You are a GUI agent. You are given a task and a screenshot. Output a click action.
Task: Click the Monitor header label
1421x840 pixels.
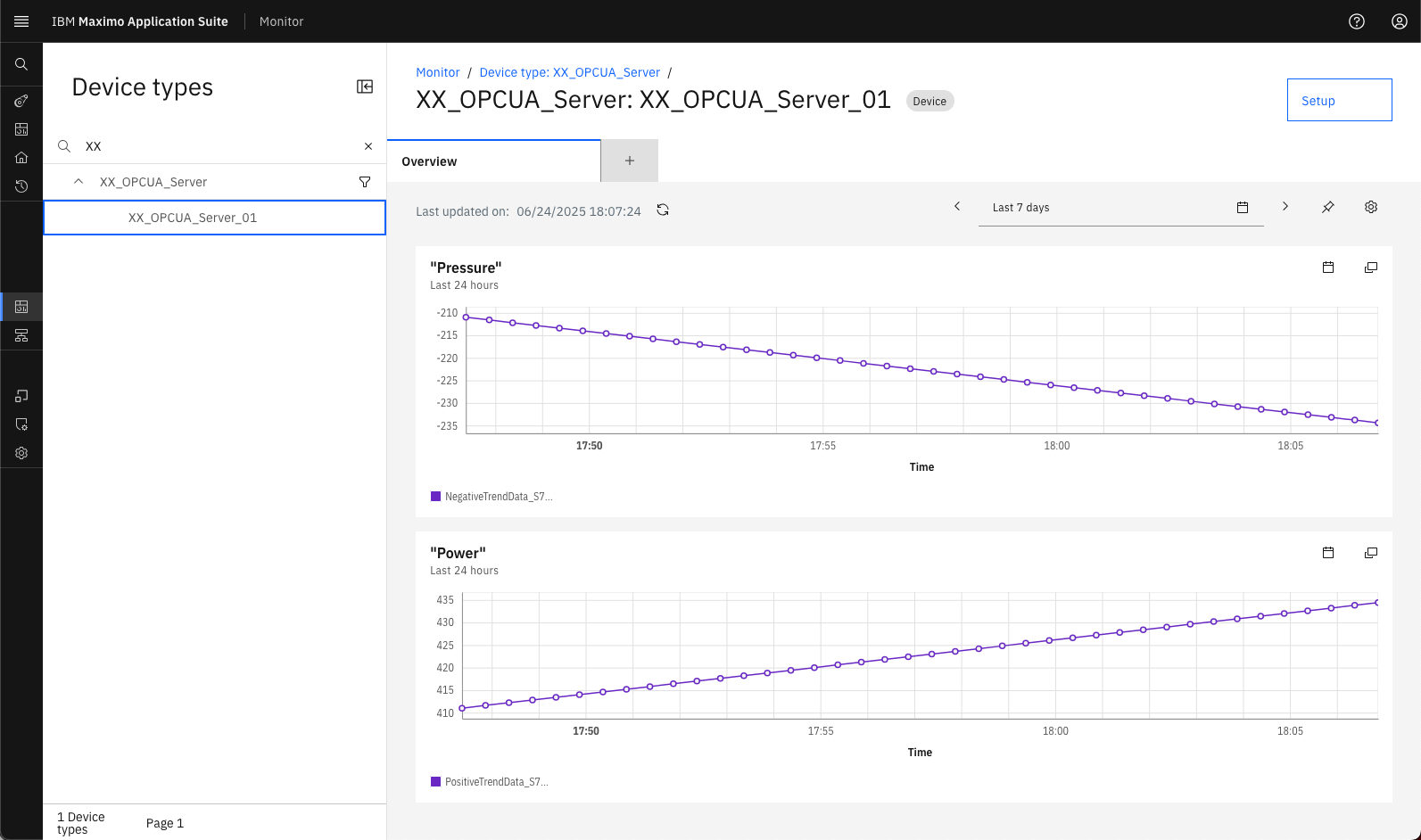click(282, 21)
